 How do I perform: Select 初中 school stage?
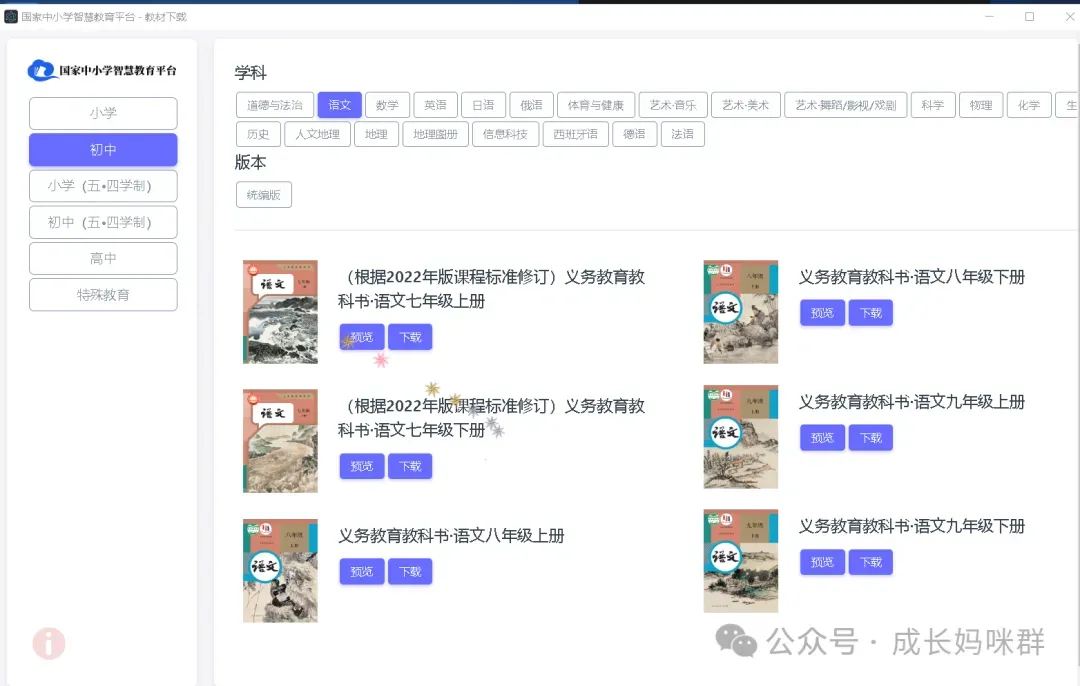[x=103, y=149]
